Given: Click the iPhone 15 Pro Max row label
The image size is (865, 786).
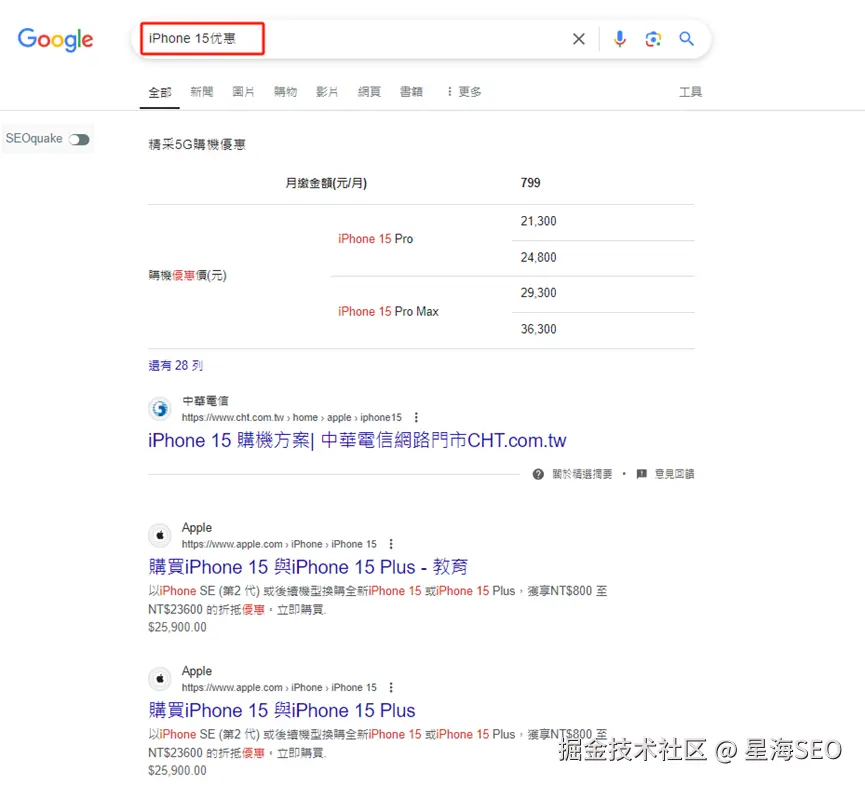Looking at the screenshot, I should (x=388, y=312).
